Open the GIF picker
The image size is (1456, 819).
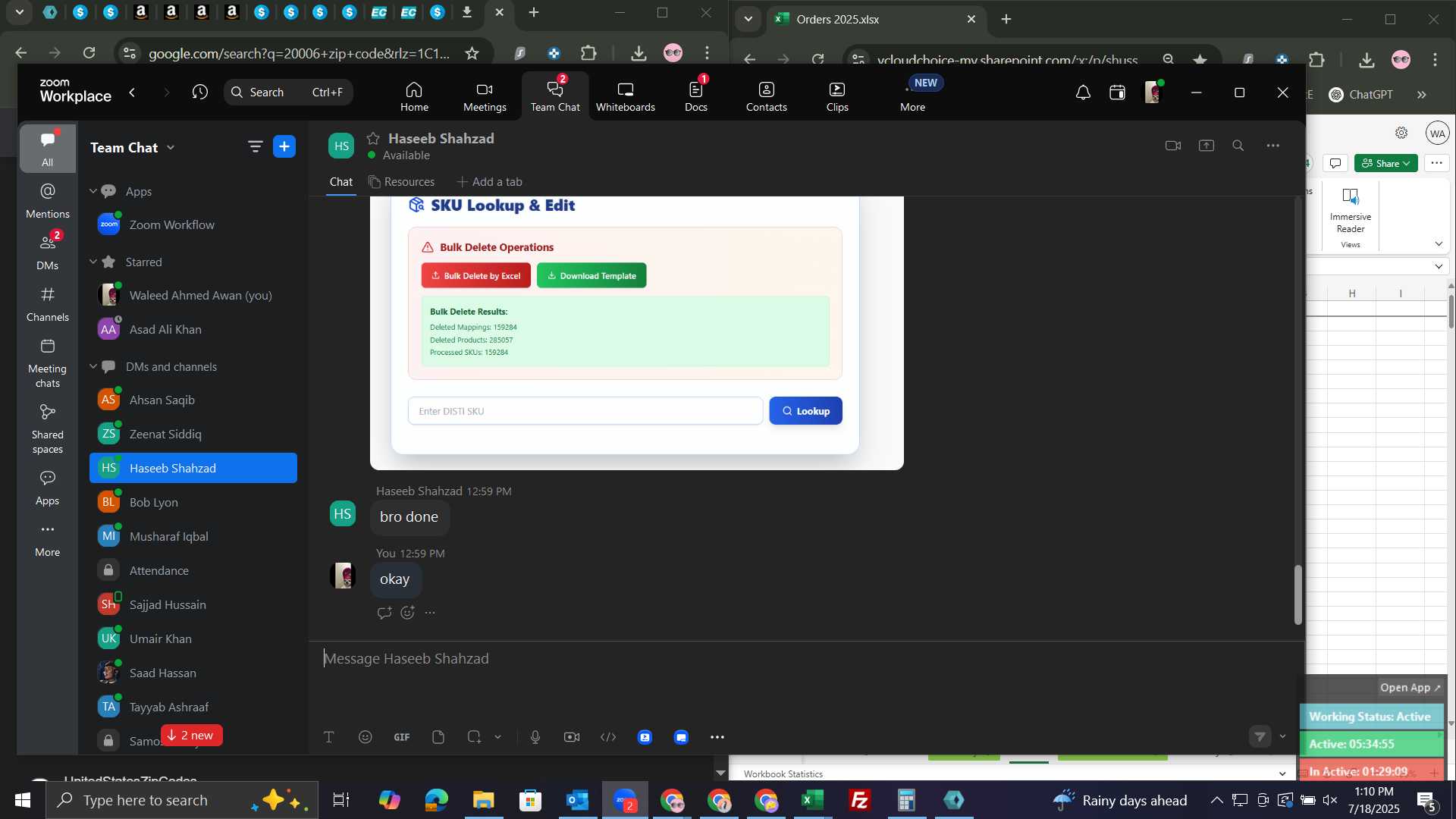tap(402, 737)
